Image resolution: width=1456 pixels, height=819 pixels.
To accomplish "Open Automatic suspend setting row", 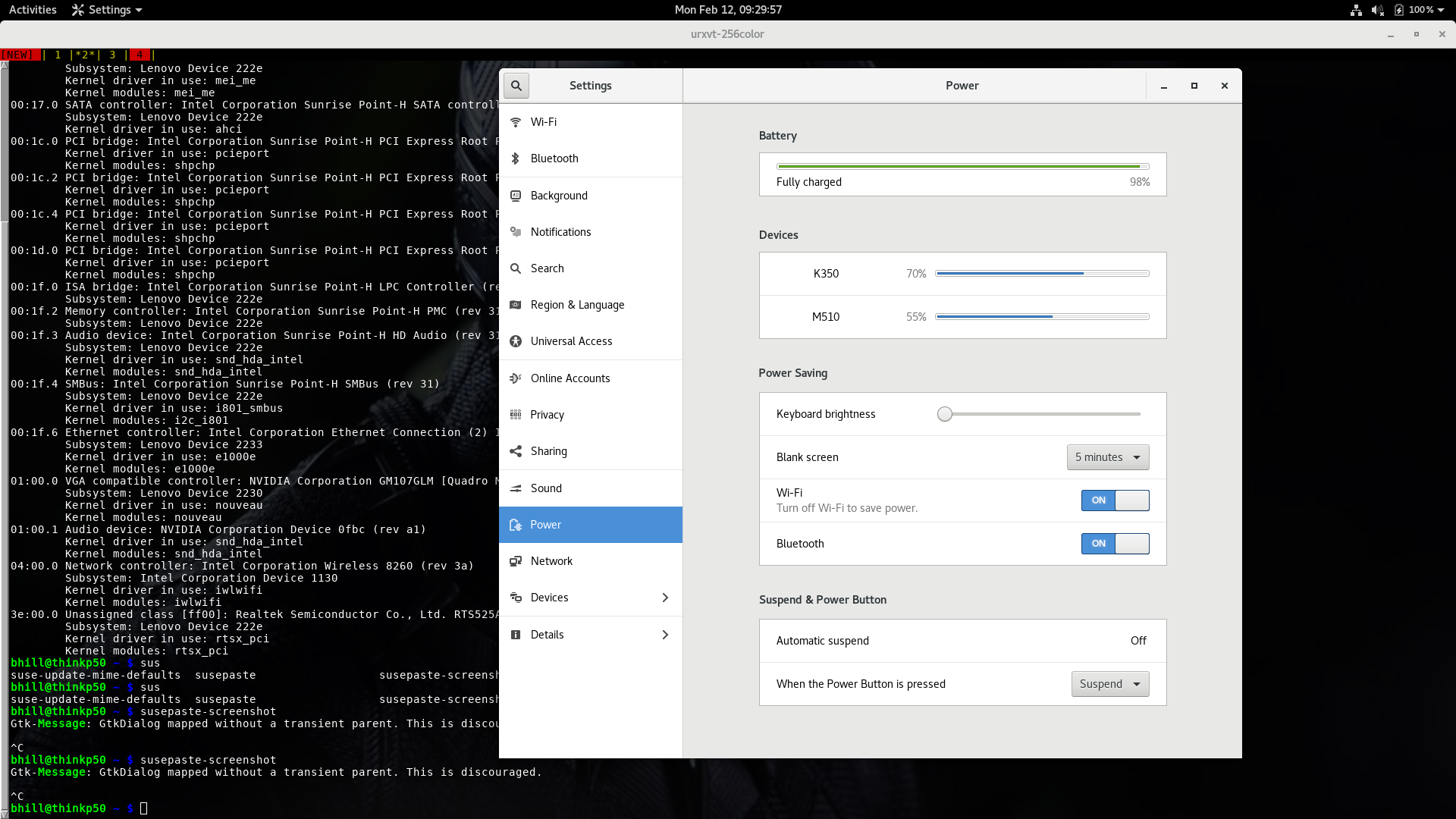I will point(962,641).
